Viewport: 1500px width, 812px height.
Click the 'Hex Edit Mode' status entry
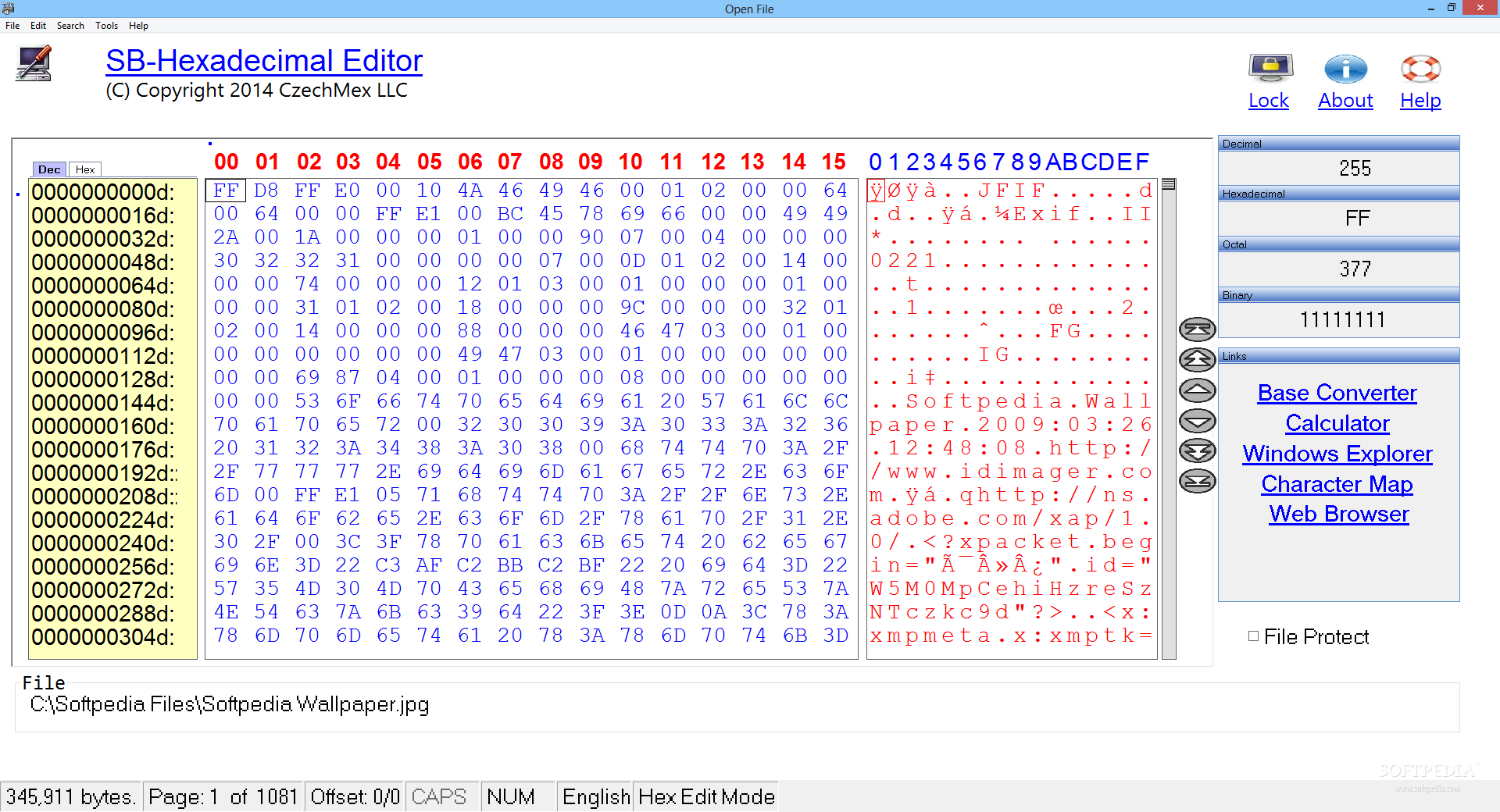706,796
